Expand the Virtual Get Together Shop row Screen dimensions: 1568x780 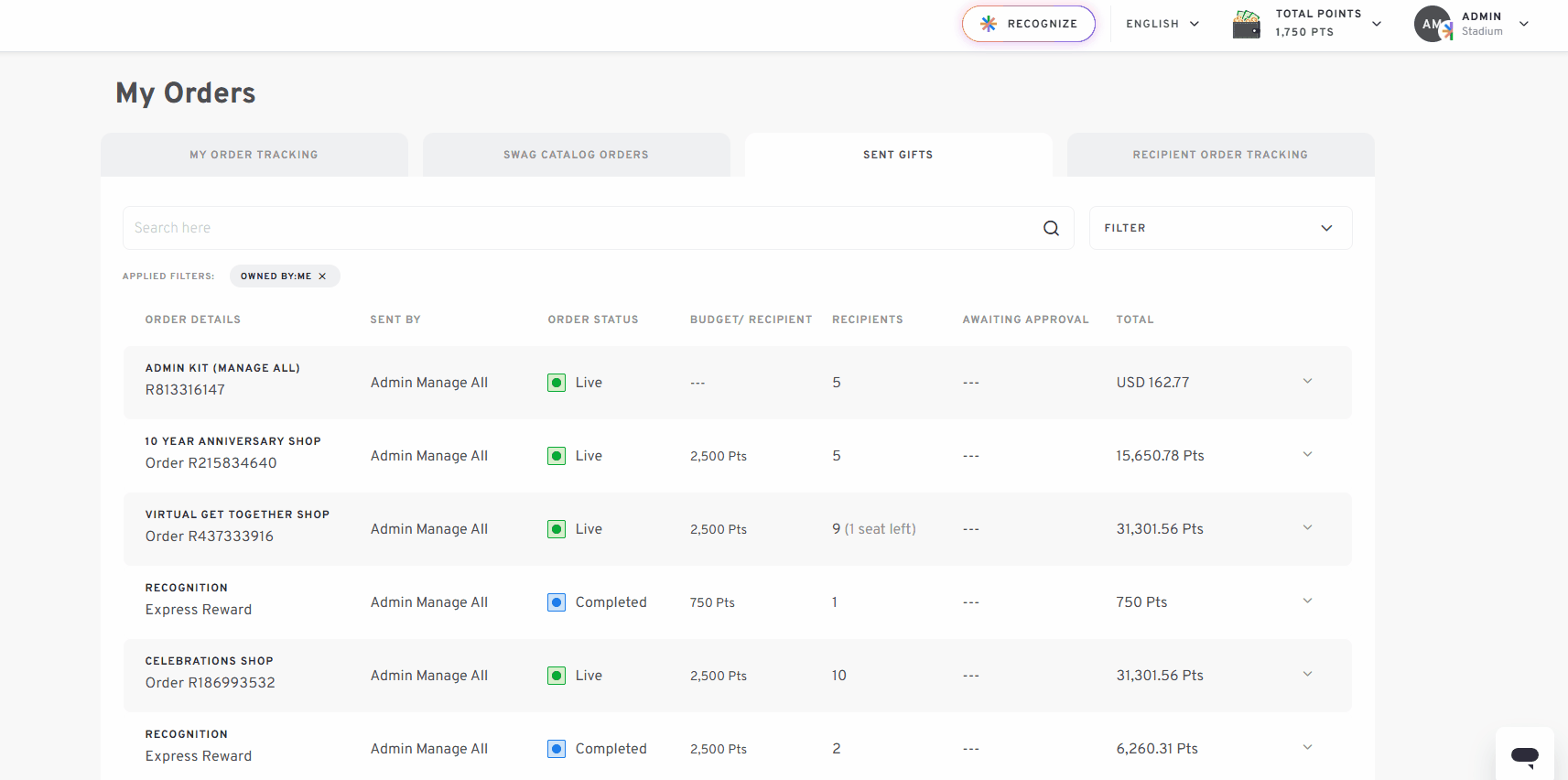pos(1307,527)
